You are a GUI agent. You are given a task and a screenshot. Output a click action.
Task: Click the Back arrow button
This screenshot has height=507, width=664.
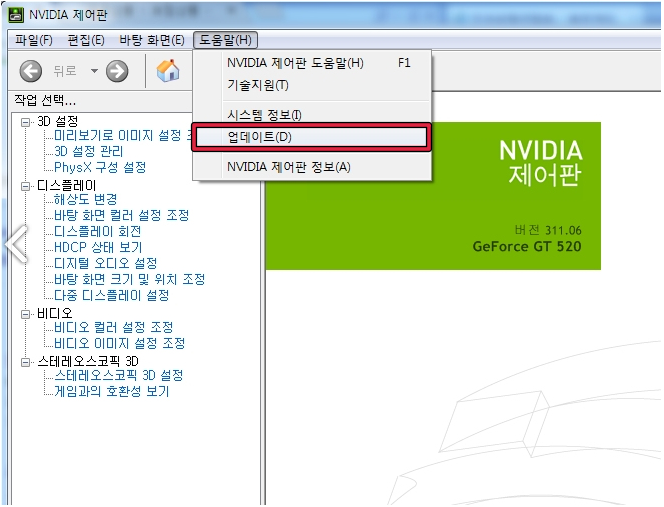(x=30, y=71)
